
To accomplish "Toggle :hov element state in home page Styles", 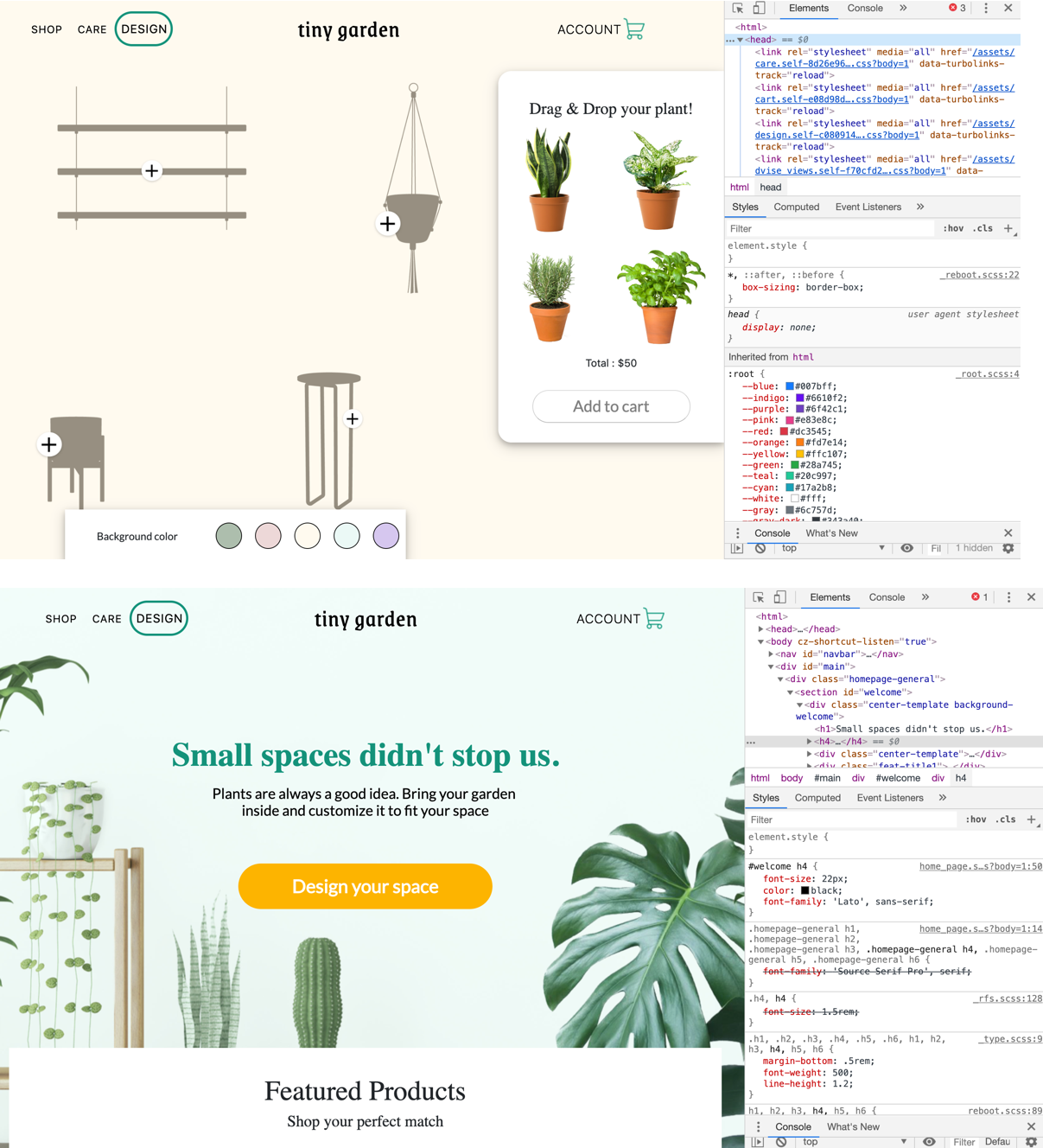I will click(976, 820).
